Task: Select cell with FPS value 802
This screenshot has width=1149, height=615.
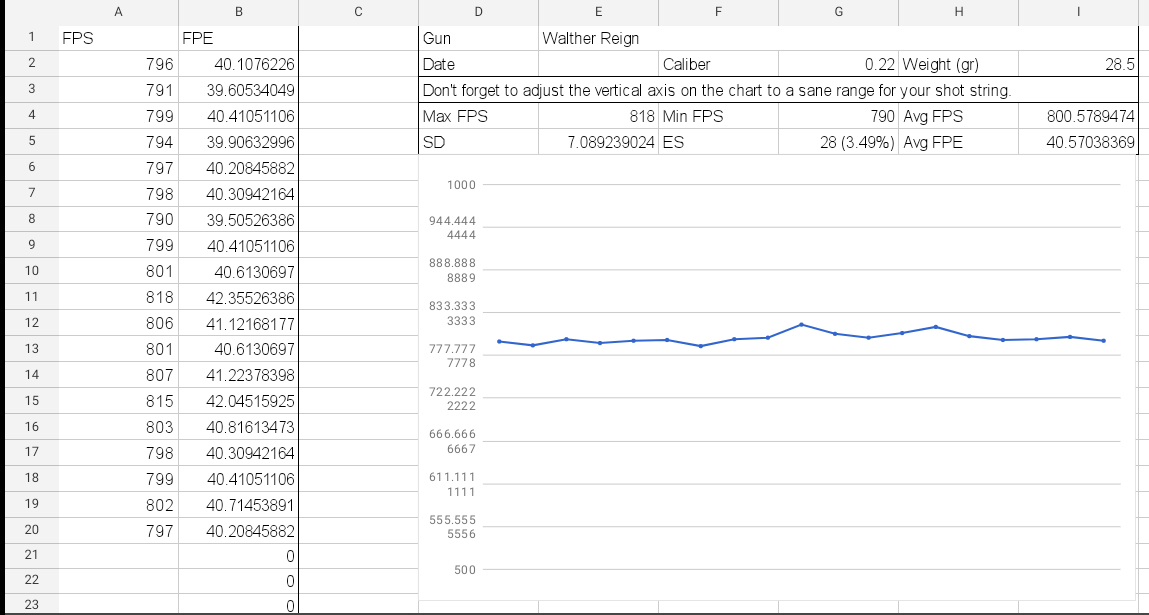Action: point(118,505)
